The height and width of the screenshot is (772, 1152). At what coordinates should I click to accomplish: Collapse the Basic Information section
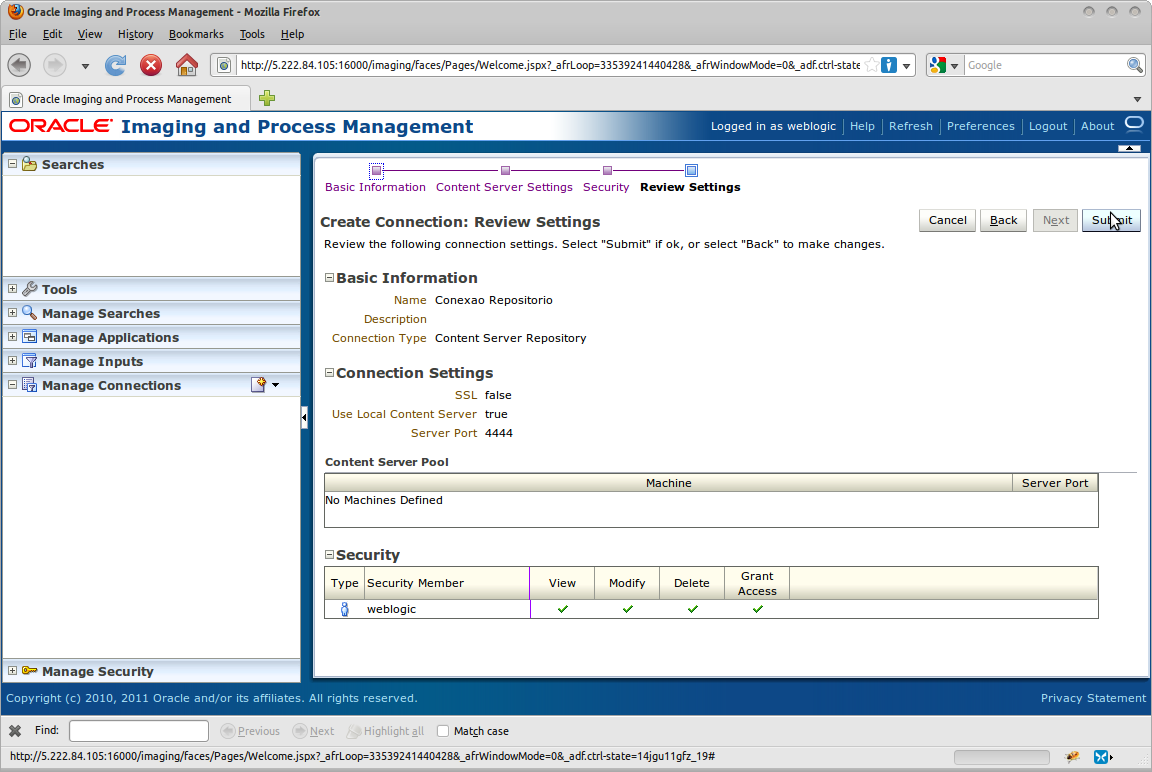click(329, 278)
